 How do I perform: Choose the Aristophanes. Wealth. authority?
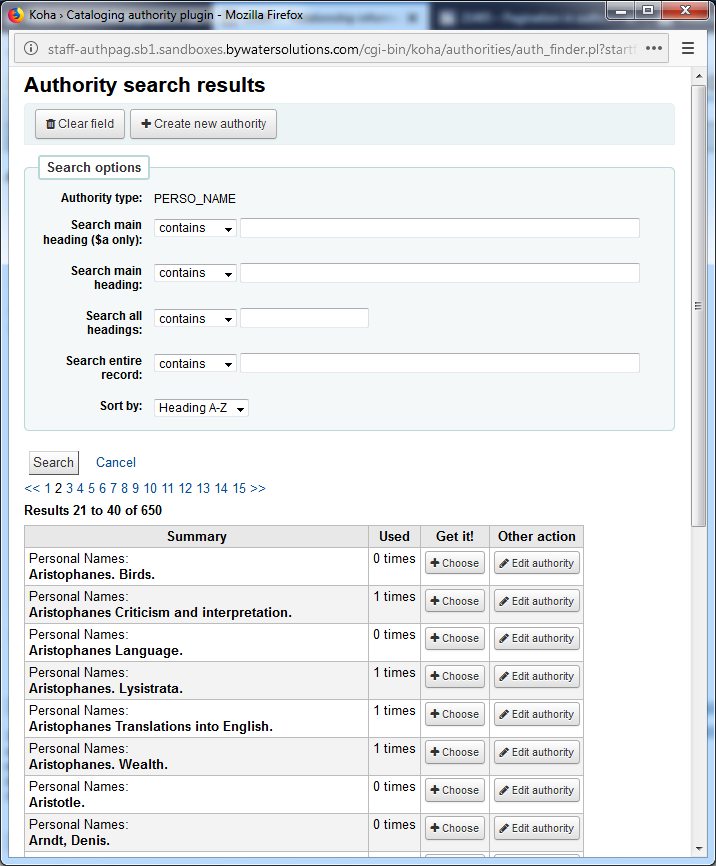click(x=454, y=752)
